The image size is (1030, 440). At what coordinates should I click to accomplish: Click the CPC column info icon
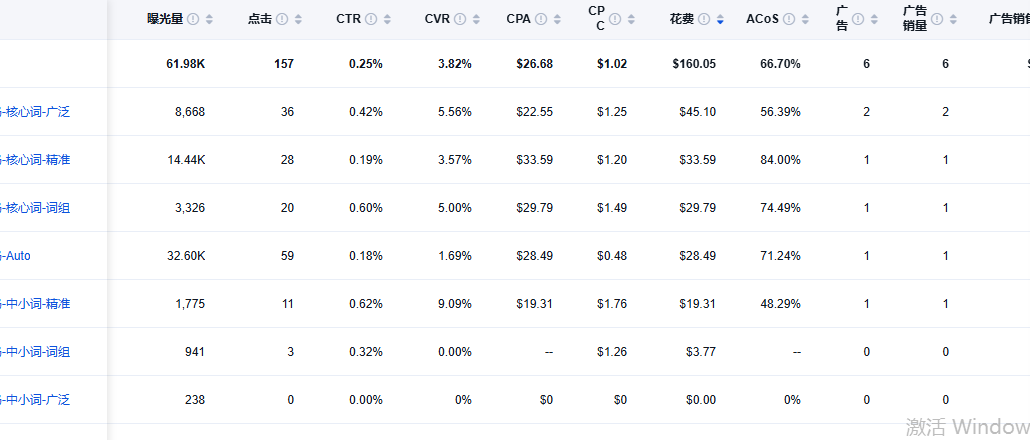(613, 19)
